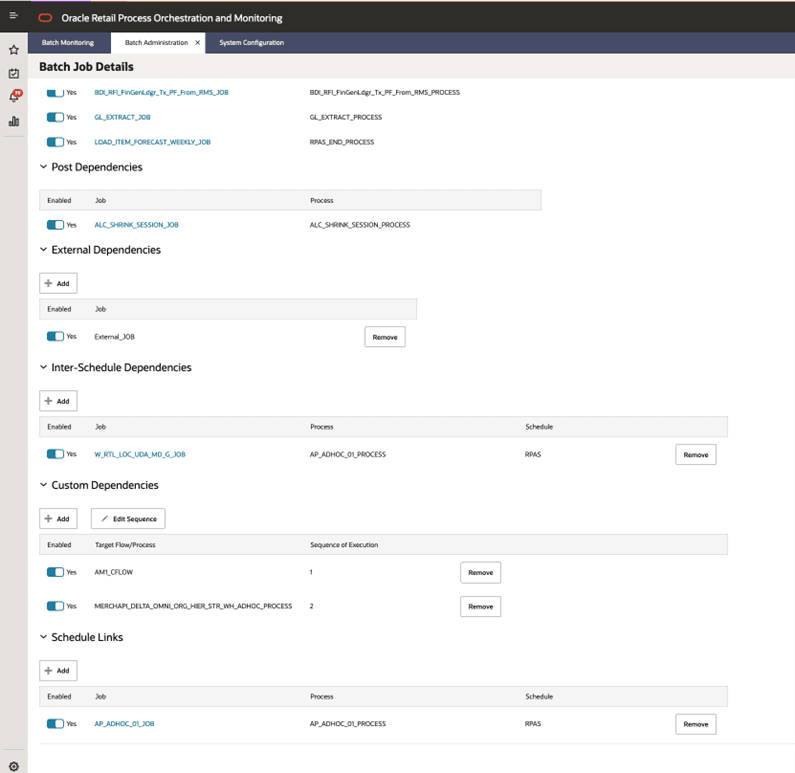Image resolution: width=795 pixels, height=773 pixels.
Task: Switch to System Configuration tab
Action: 251,43
